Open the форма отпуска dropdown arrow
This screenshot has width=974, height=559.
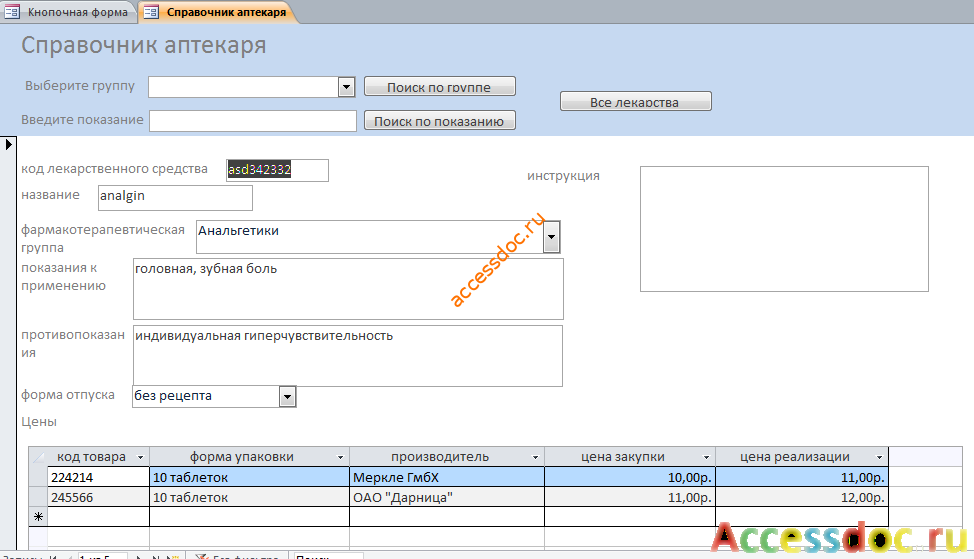pyautogui.click(x=288, y=396)
